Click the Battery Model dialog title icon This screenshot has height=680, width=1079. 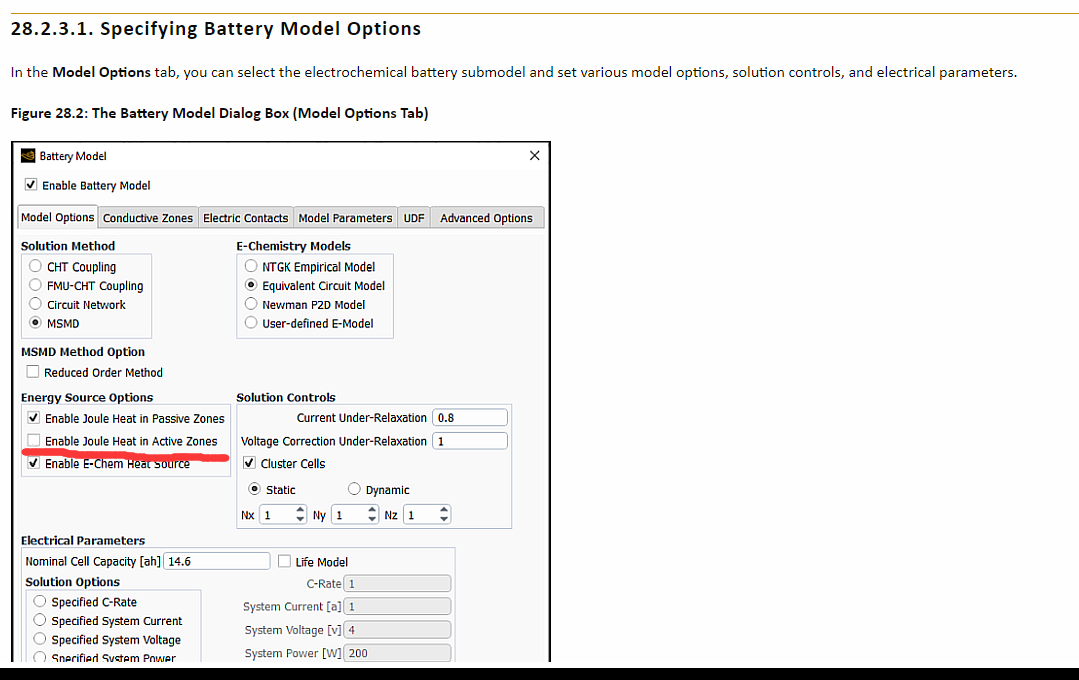coord(28,156)
